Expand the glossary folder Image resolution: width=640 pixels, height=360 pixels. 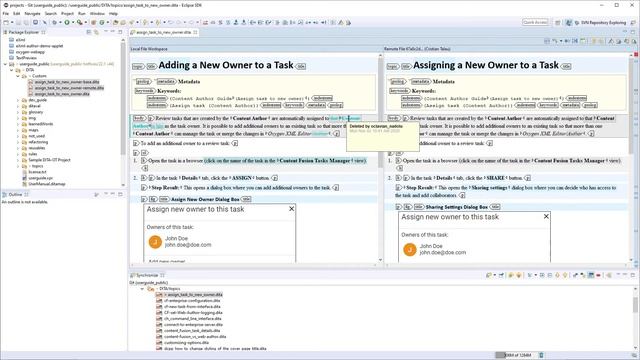point(18,112)
